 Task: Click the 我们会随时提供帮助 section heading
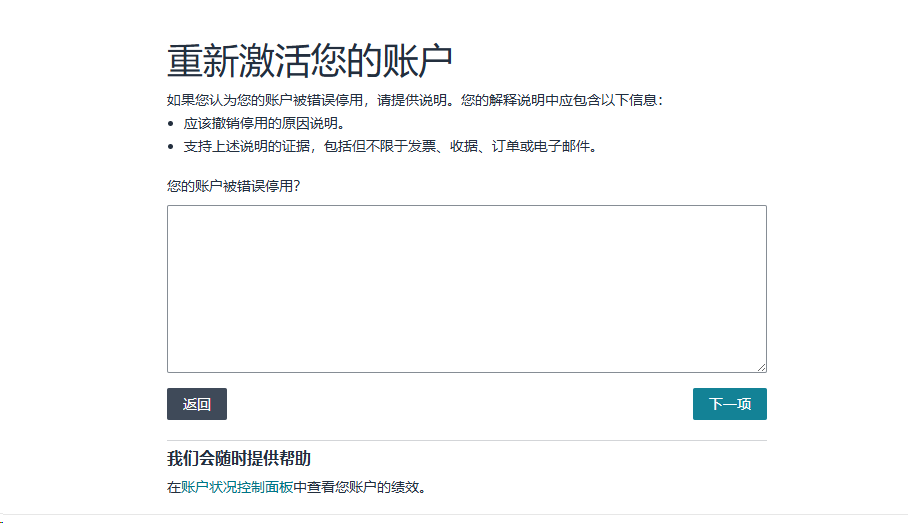238,459
